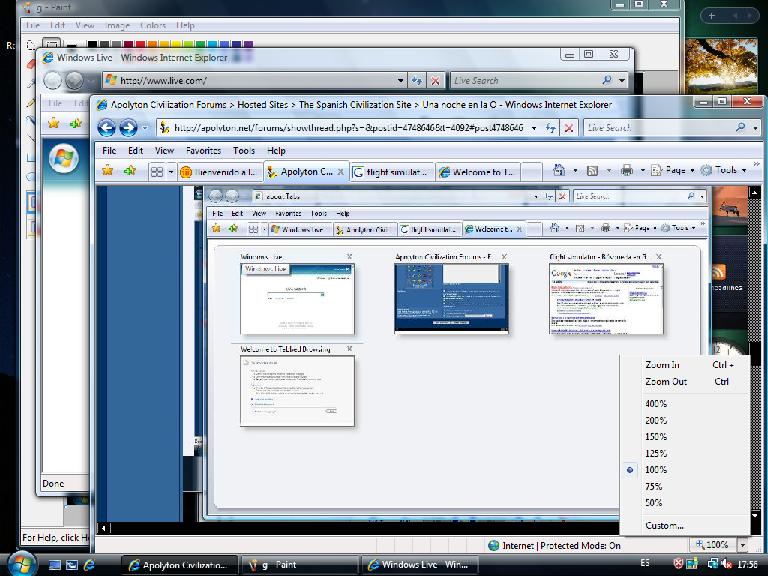Expand the zoom level arrow in status bar
The width and height of the screenshot is (768, 576).
[743, 545]
